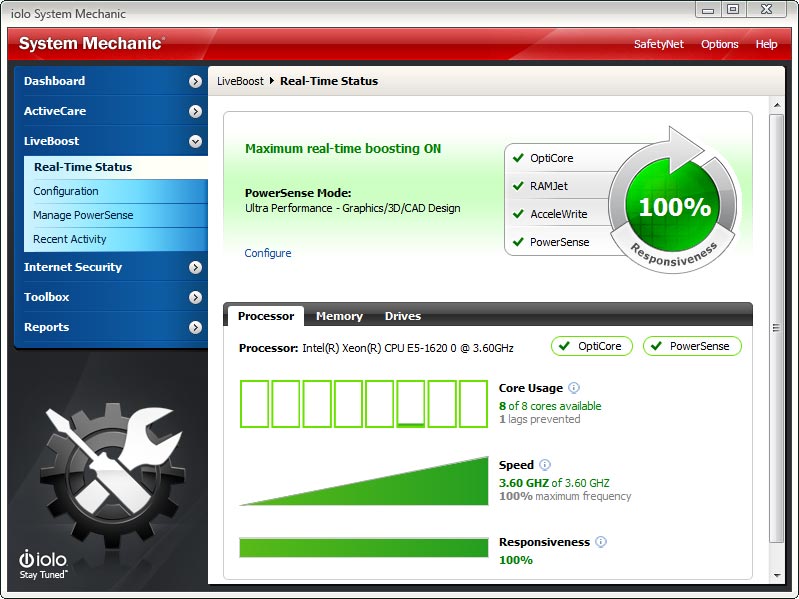Switch to the Drives tab
The width and height of the screenshot is (799, 599).
403,316
